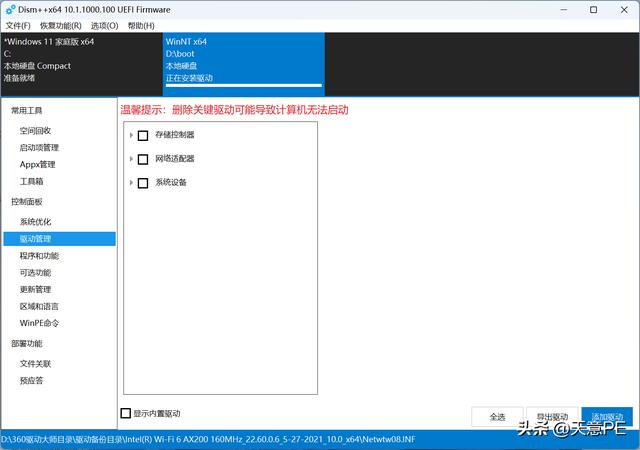Screen dimensions: 640x450
Task: Click the 控制面板 section header
Action: [x=27, y=202]
